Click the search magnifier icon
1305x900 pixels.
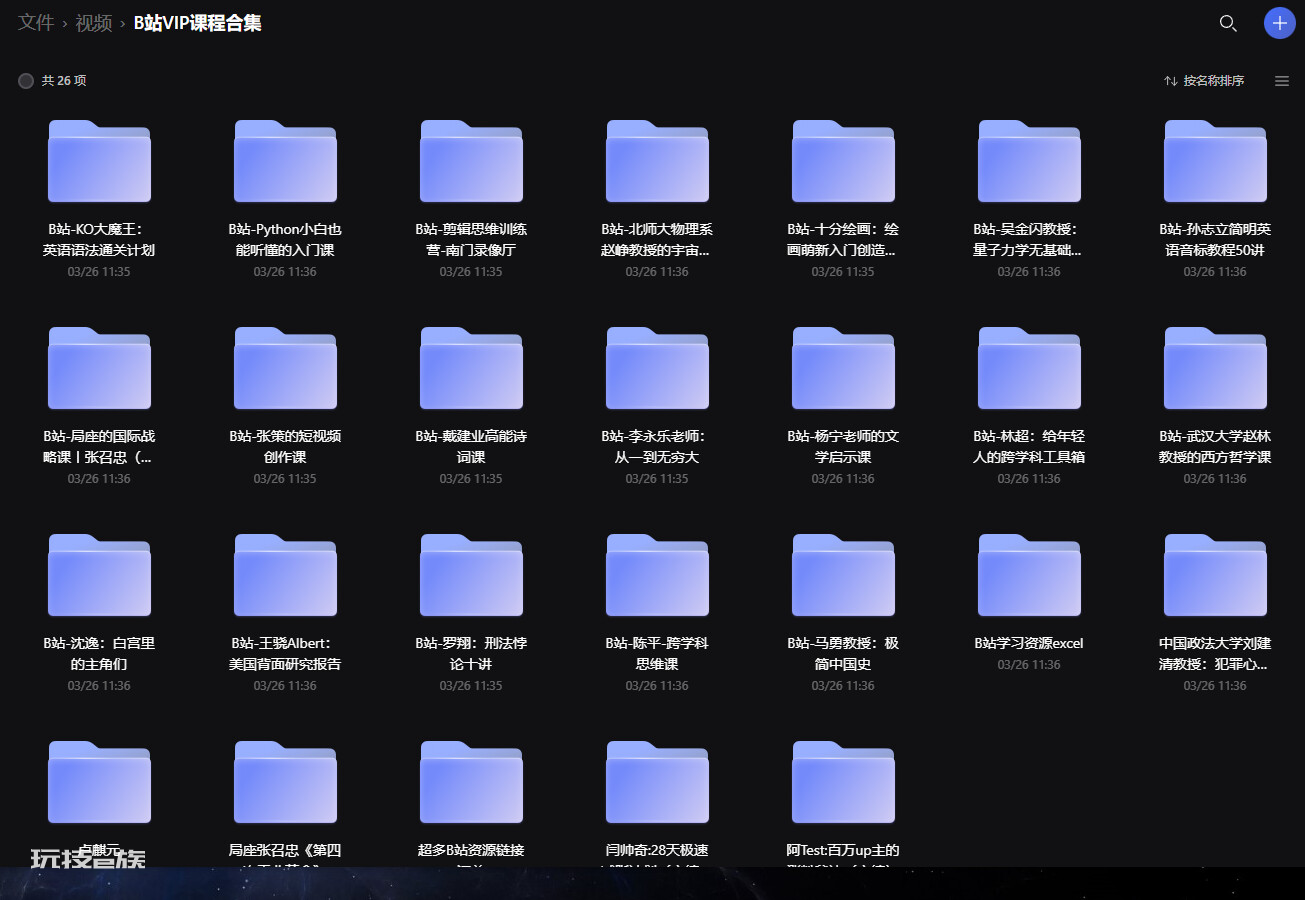(1228, 23)
